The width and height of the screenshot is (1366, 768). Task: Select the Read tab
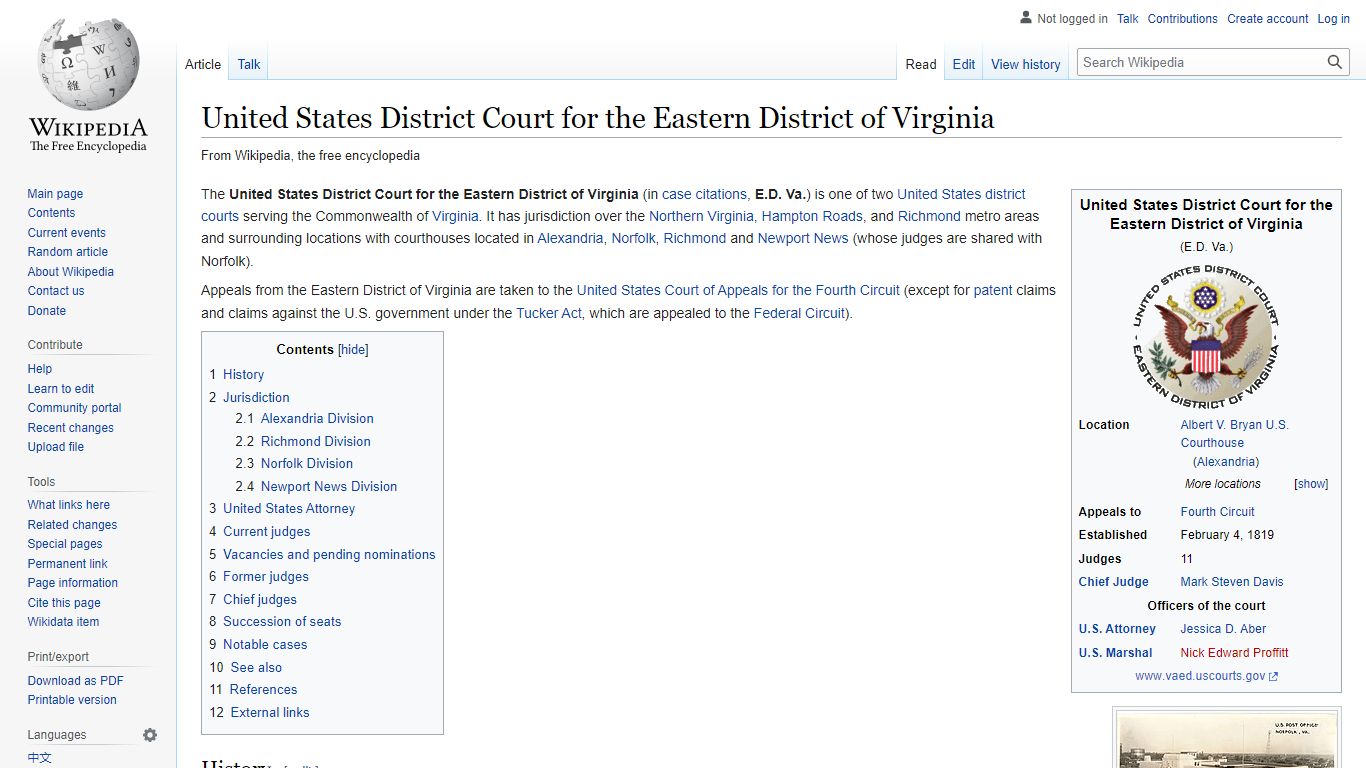click(921, 64)
